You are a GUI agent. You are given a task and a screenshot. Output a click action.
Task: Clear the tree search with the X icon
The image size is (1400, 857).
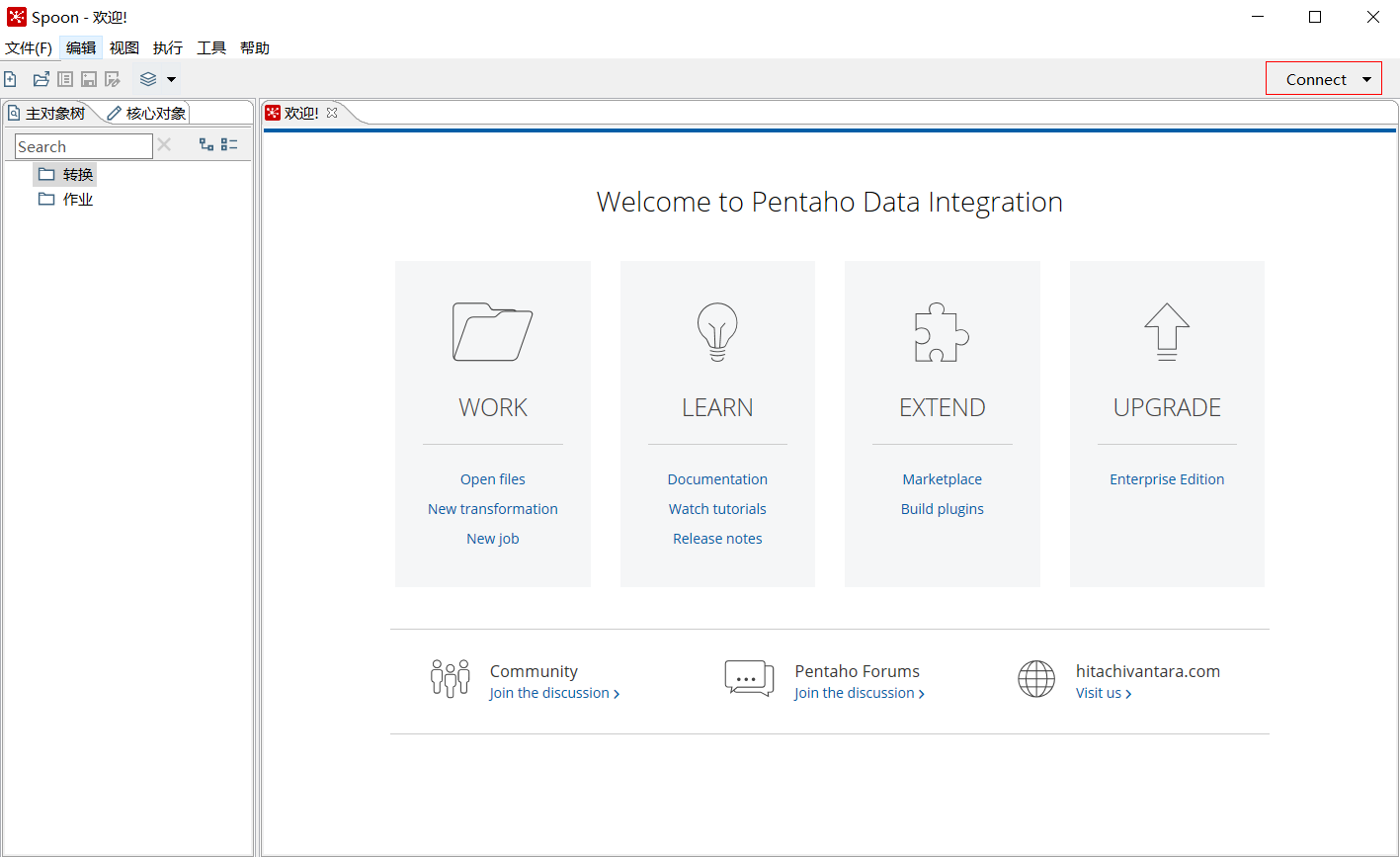pyautogui.click(x=164, y=145)
